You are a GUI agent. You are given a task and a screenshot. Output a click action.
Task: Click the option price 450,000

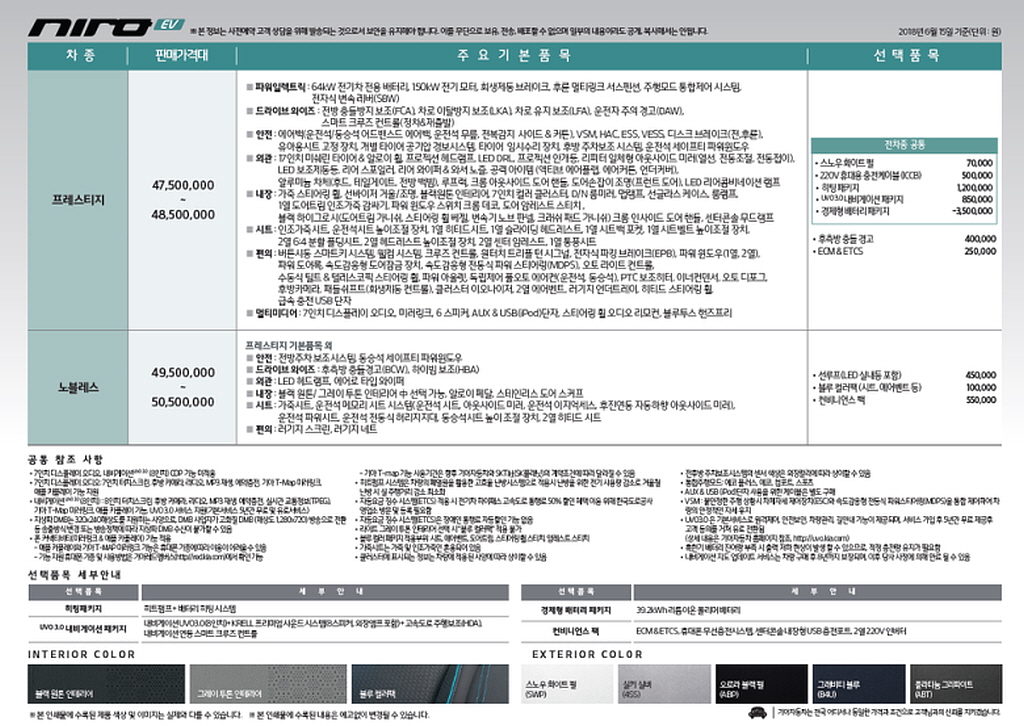[980, 375]
